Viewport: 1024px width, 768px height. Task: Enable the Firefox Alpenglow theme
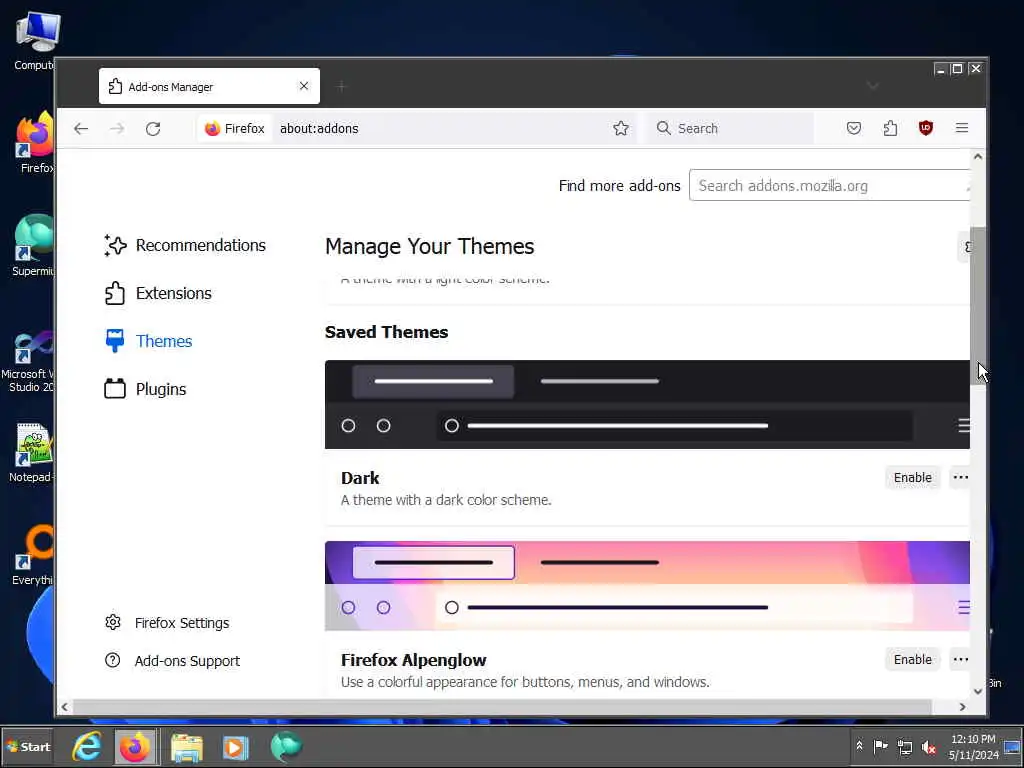point(912,660)
